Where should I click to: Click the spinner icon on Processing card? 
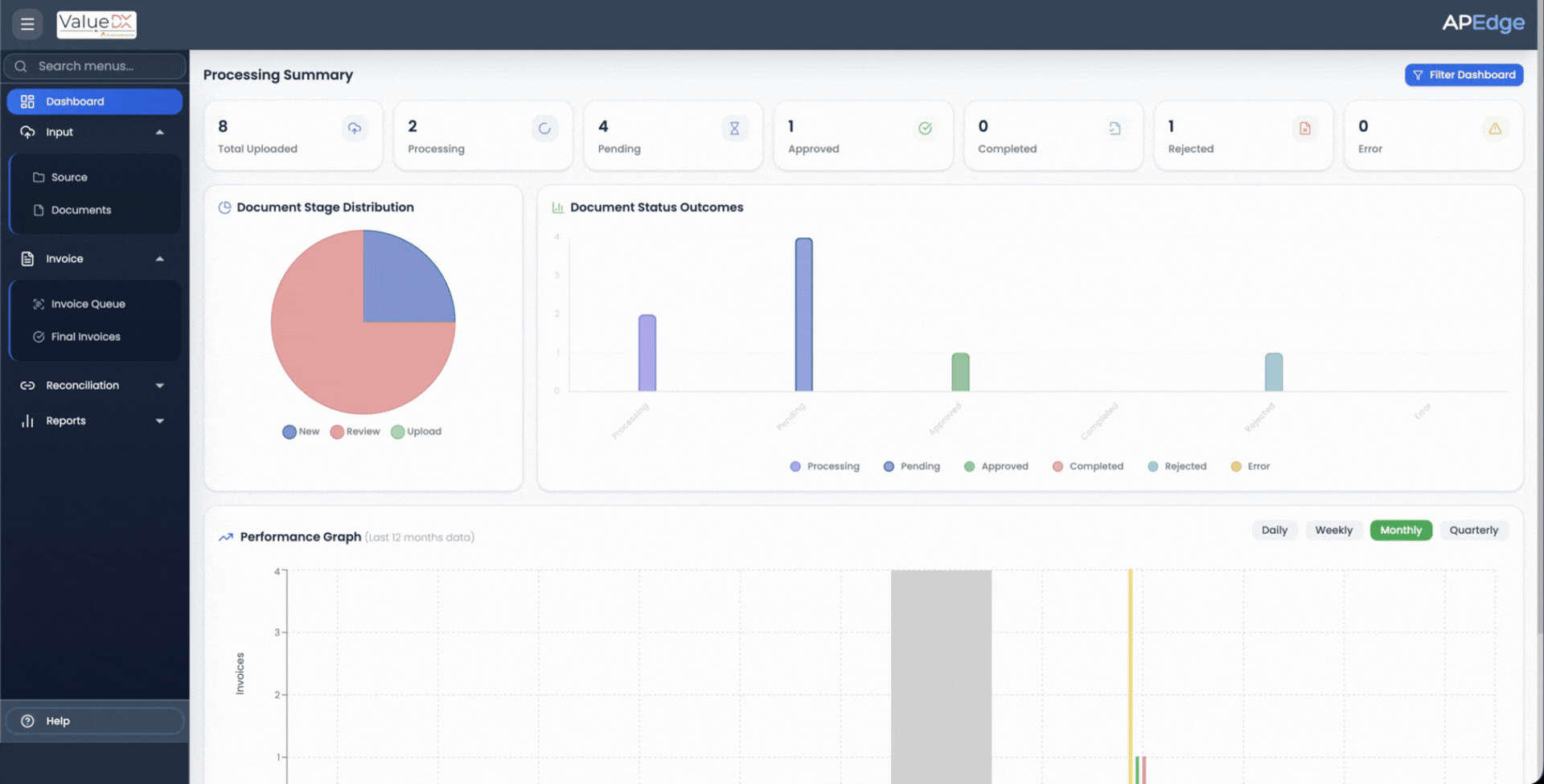544,129
